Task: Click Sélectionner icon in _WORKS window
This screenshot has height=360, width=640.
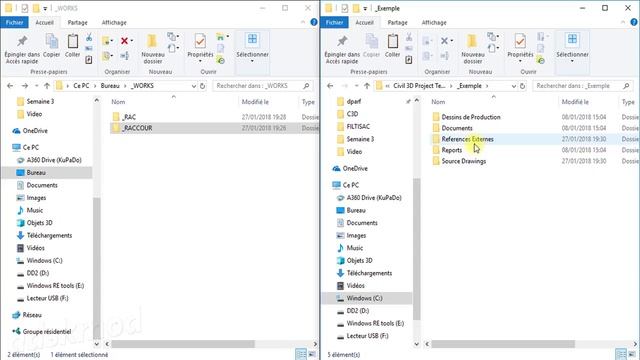Action: click(x=252, y=40)
